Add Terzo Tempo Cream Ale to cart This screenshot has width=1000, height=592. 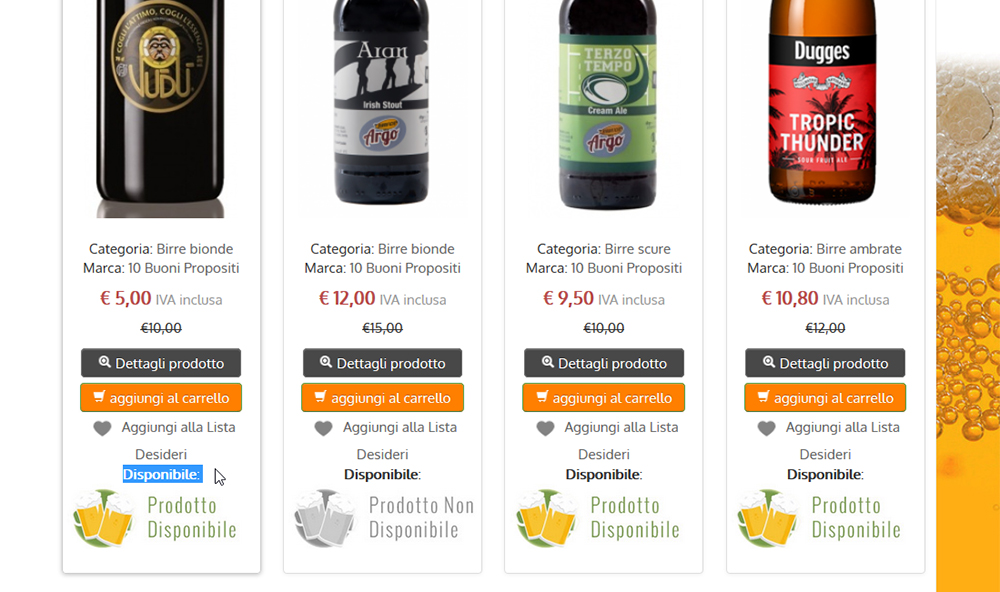click(604, 397)
